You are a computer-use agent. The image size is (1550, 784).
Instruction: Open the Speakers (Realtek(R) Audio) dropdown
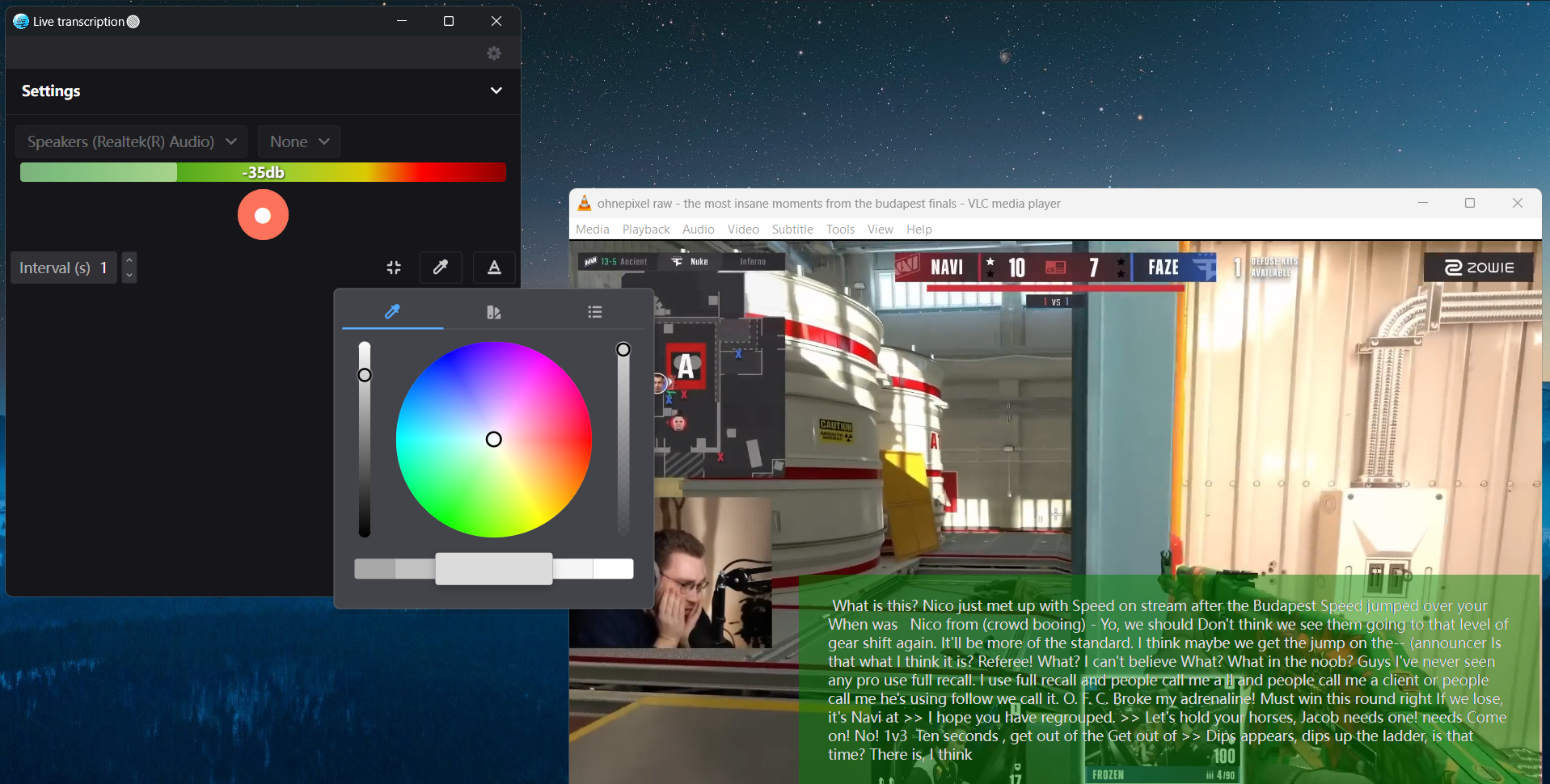pyautogui.click(x=132, y=141)
